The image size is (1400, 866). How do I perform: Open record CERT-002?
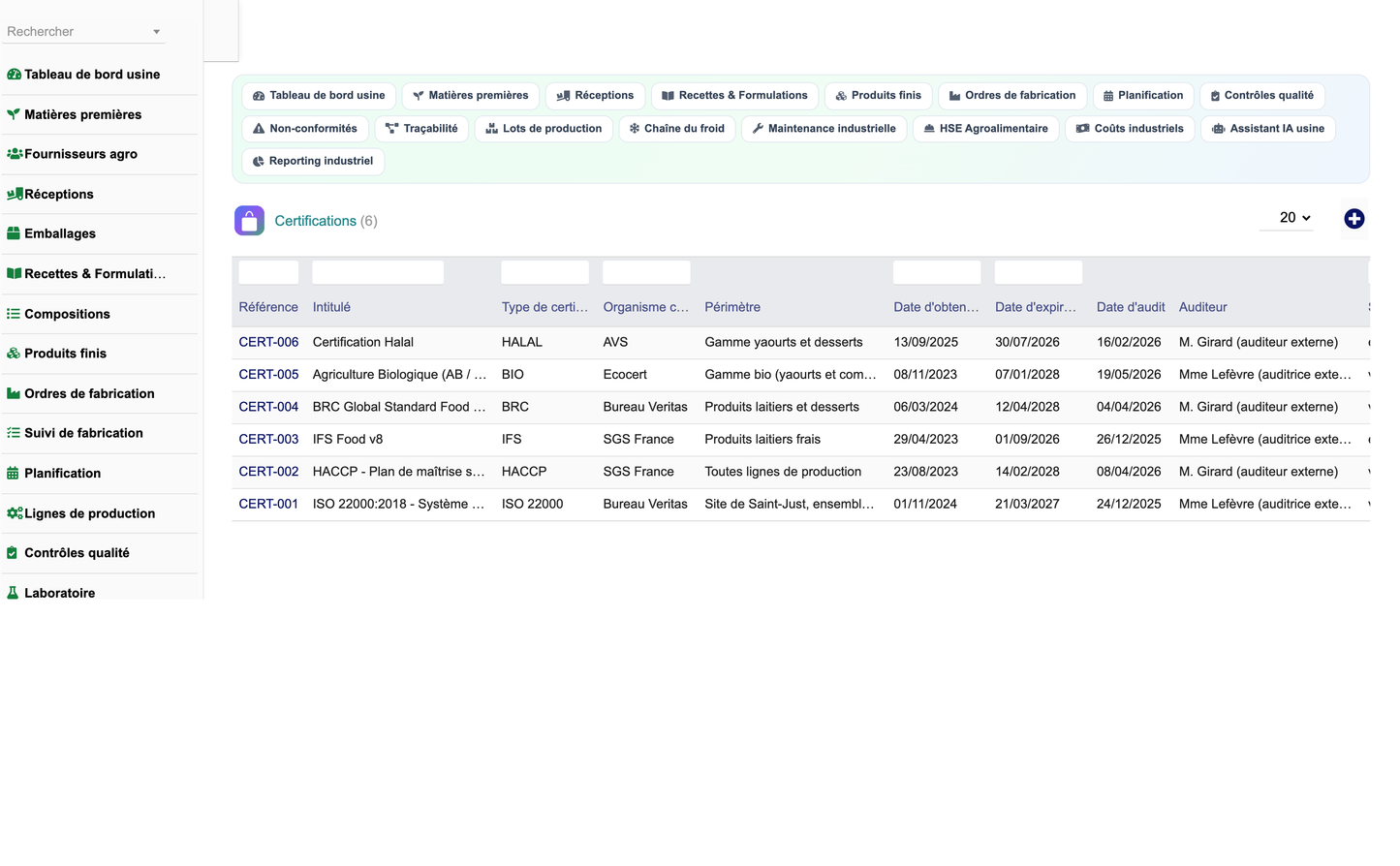[x=268, y=472]
